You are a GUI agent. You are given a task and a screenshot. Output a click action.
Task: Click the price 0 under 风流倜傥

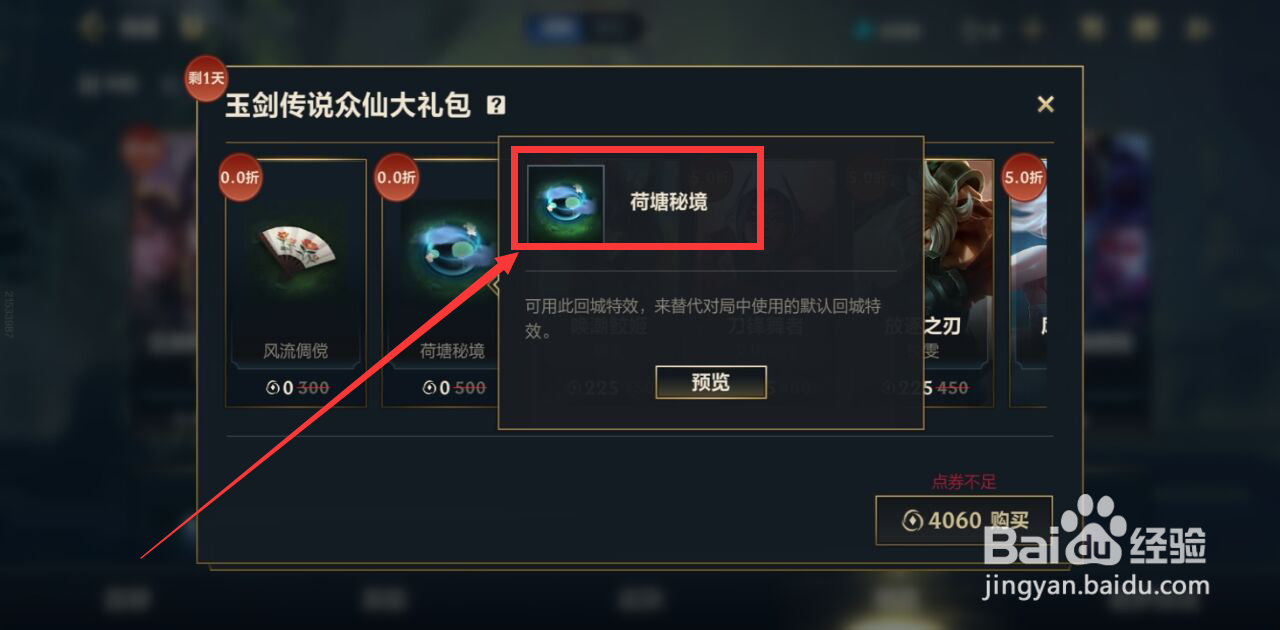point(286,388)
